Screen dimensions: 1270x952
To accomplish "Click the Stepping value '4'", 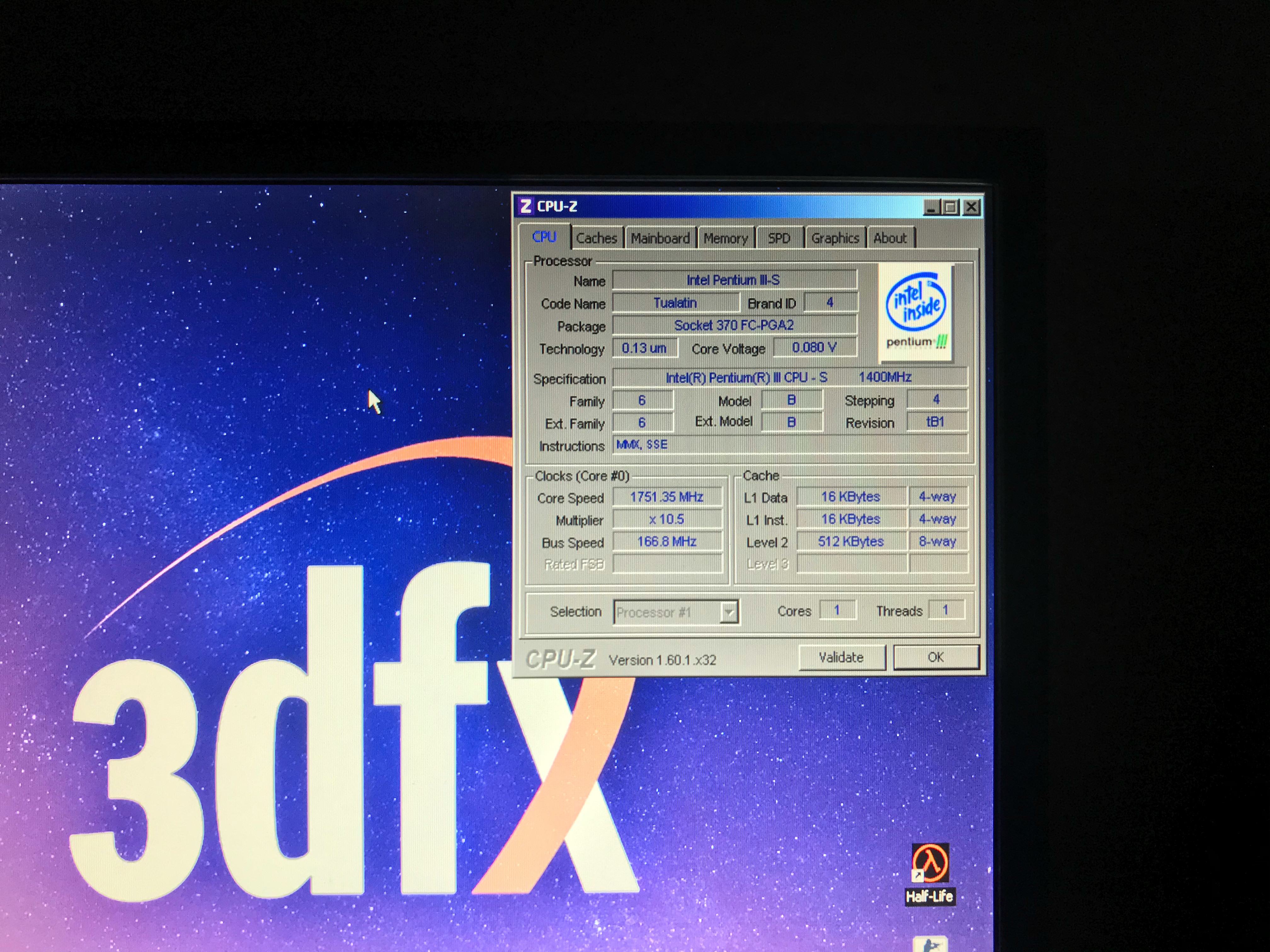I will [x=936, y=399].
